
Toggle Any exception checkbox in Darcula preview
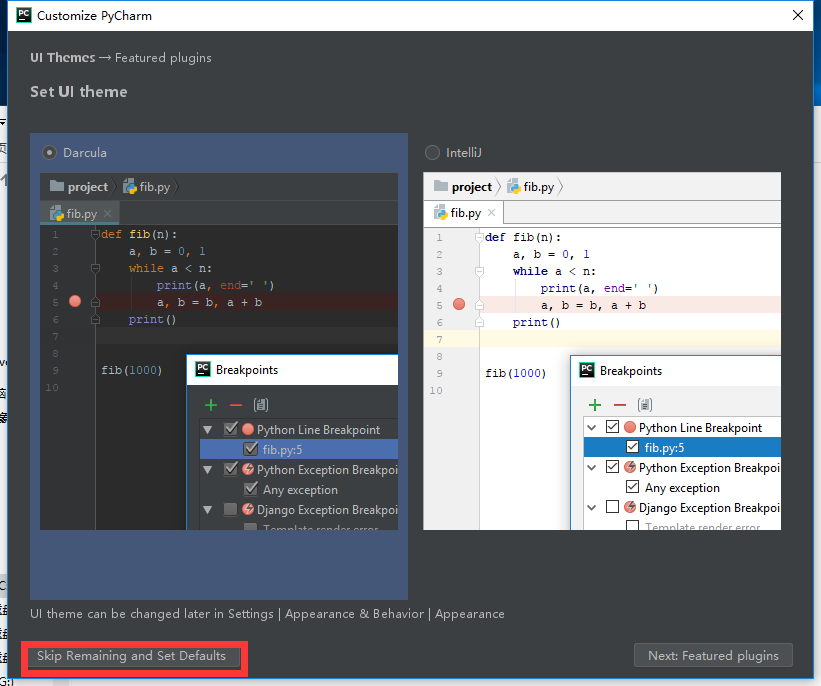point(251,489)
